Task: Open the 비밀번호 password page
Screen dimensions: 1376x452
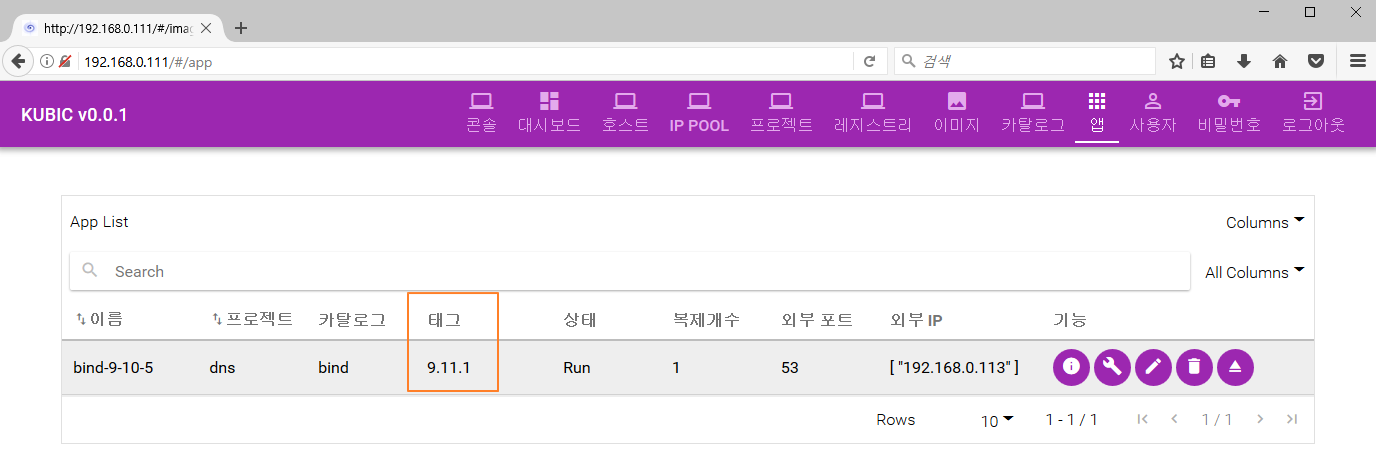Action: pos(1229,113)
